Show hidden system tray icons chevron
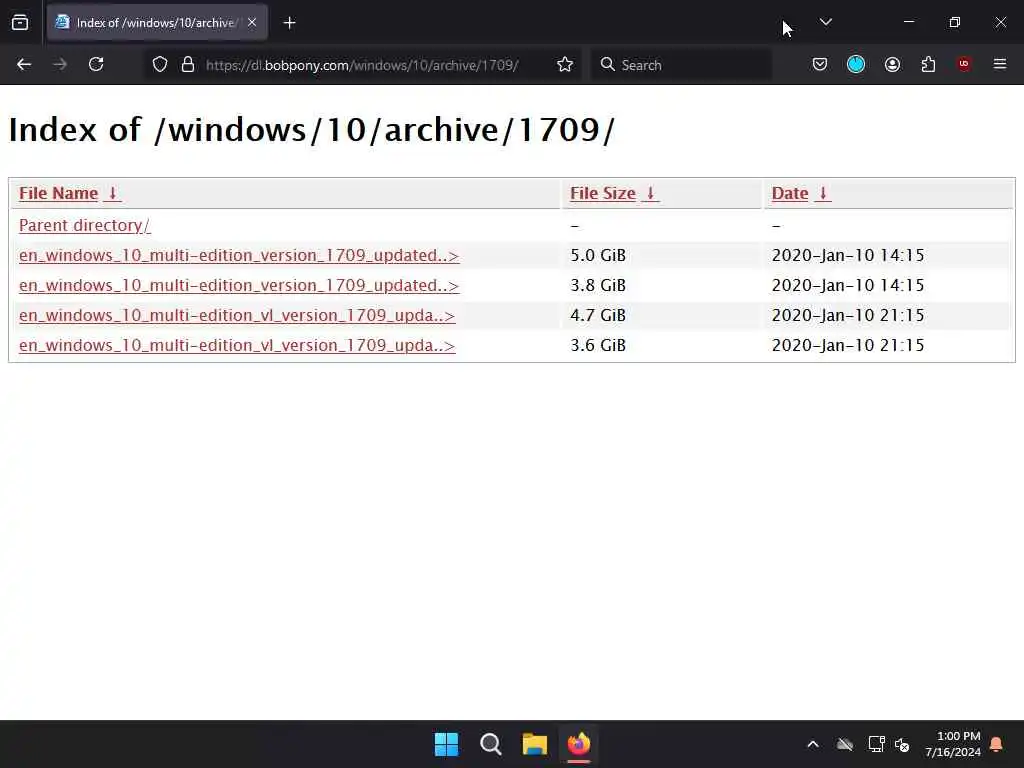Screen dimensions: 1024x768 pyautogui.click(x=812, y=744)
